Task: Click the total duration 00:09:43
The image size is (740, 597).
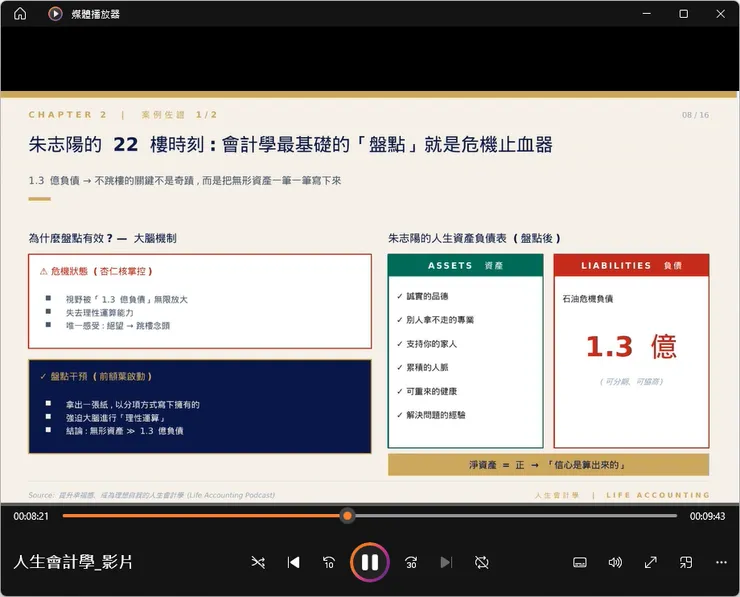Action: [707, 516]
